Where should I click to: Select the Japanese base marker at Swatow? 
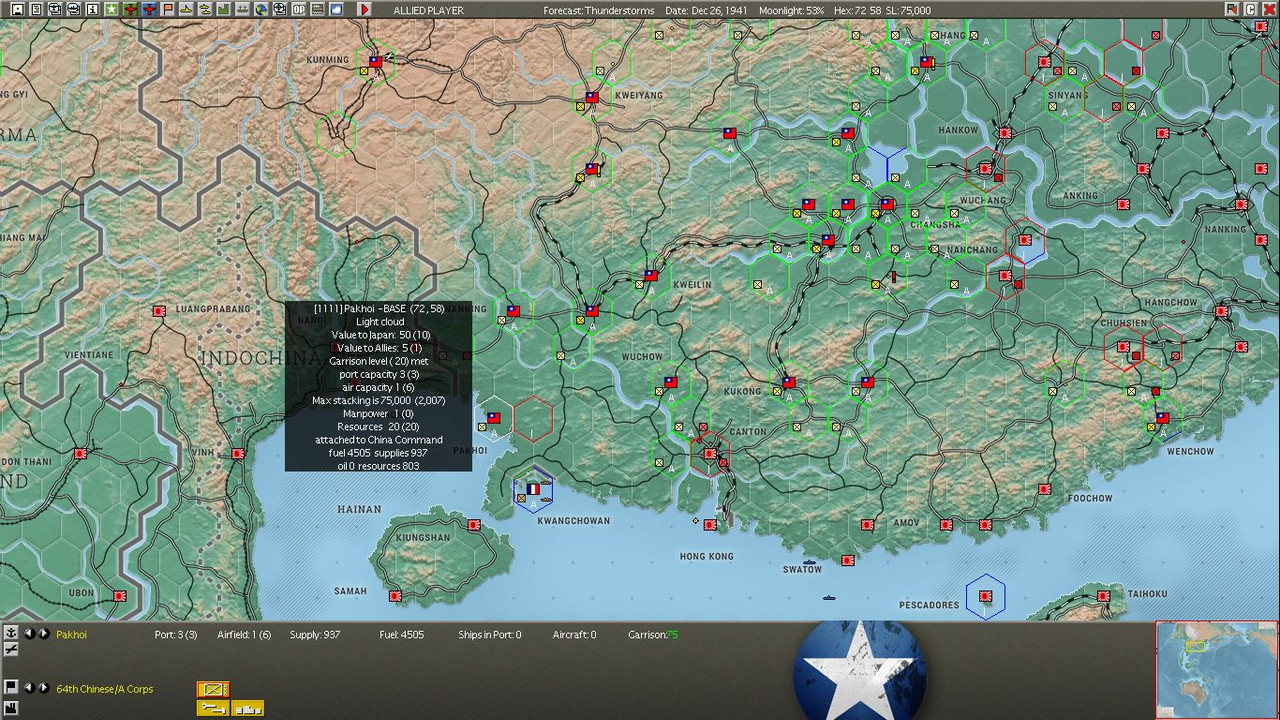848,561
